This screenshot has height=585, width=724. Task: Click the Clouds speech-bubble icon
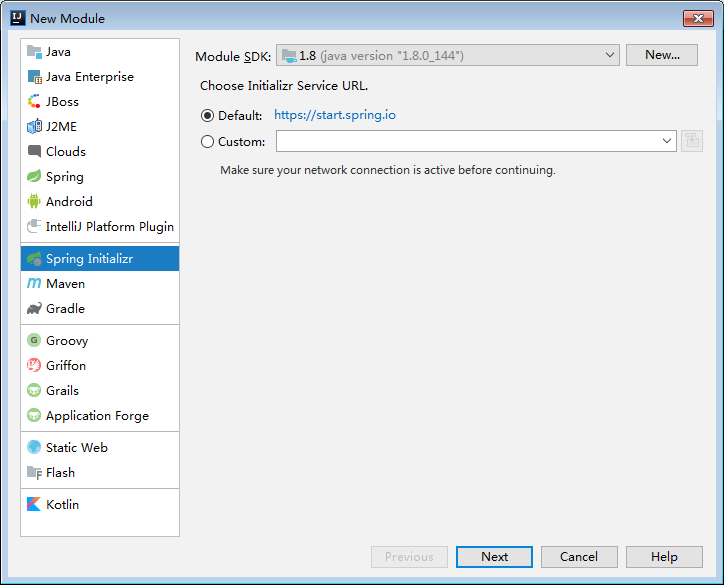click(x=34, y=151)
